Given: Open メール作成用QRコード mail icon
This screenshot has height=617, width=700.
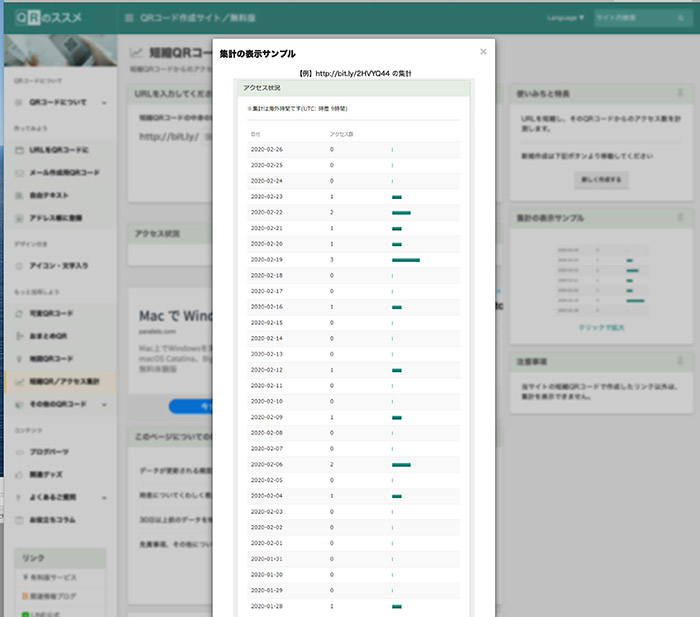Looking at the screenshot, I should point(19,173).
